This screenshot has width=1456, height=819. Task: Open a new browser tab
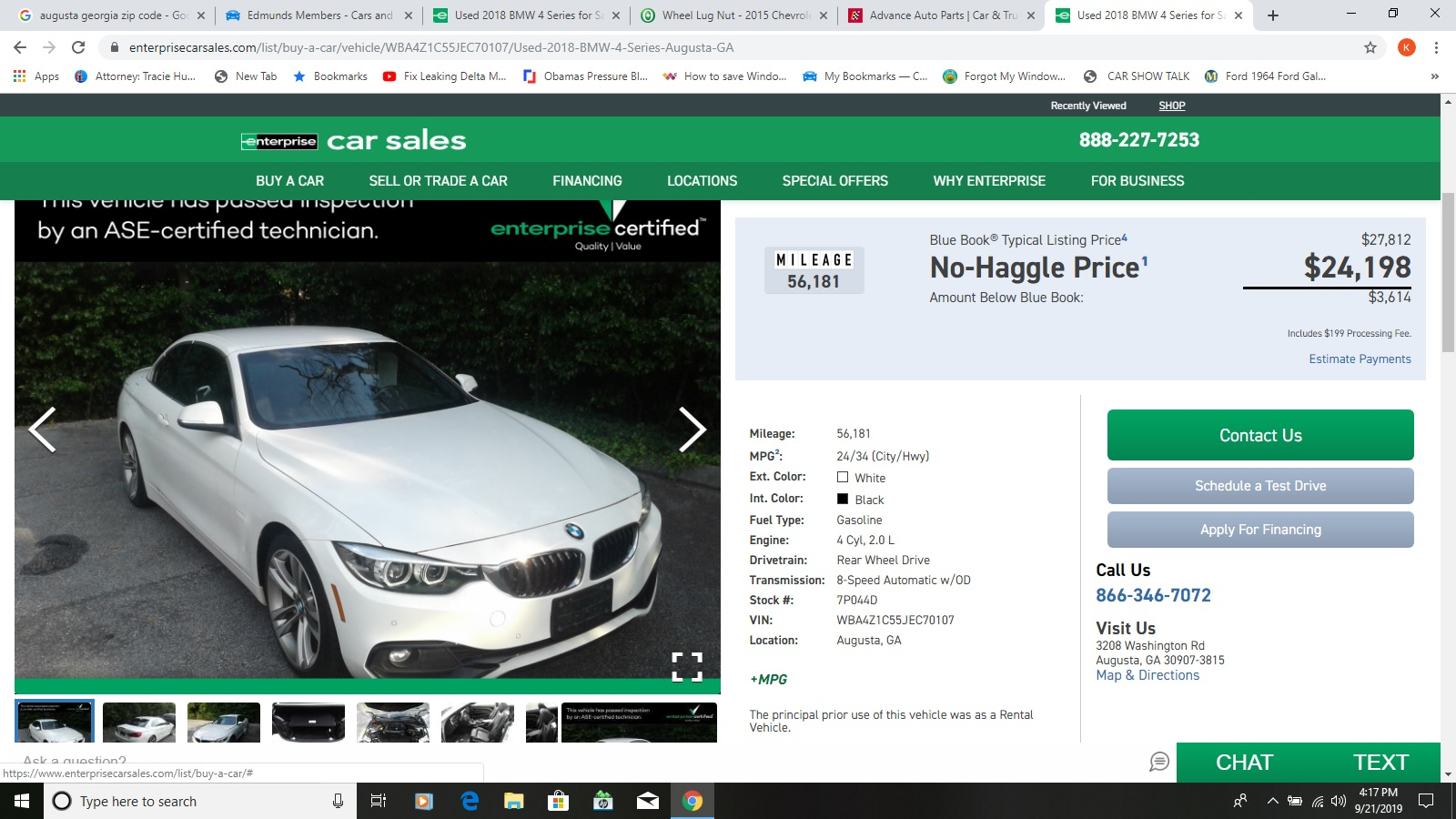click(x=1273, y=15)
